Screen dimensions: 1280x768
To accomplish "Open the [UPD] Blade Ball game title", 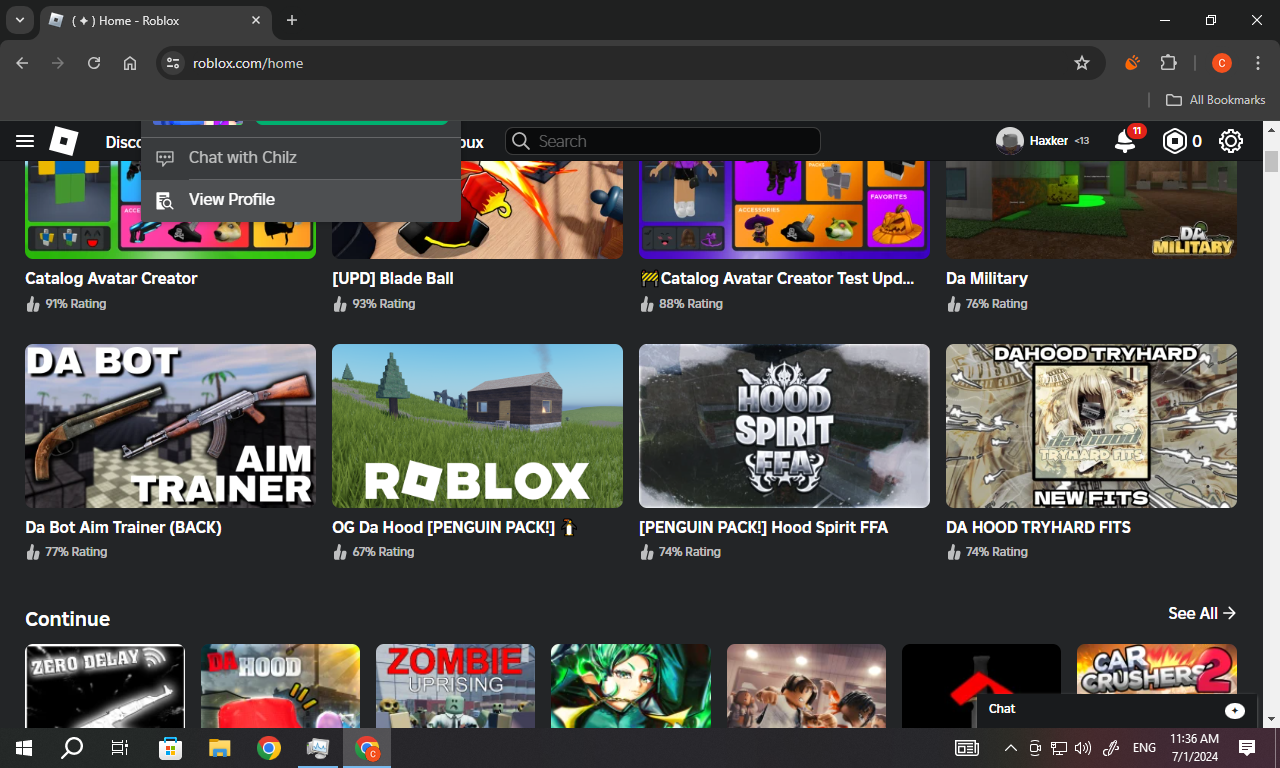I will pyautogui.click(x=393, y=278).
